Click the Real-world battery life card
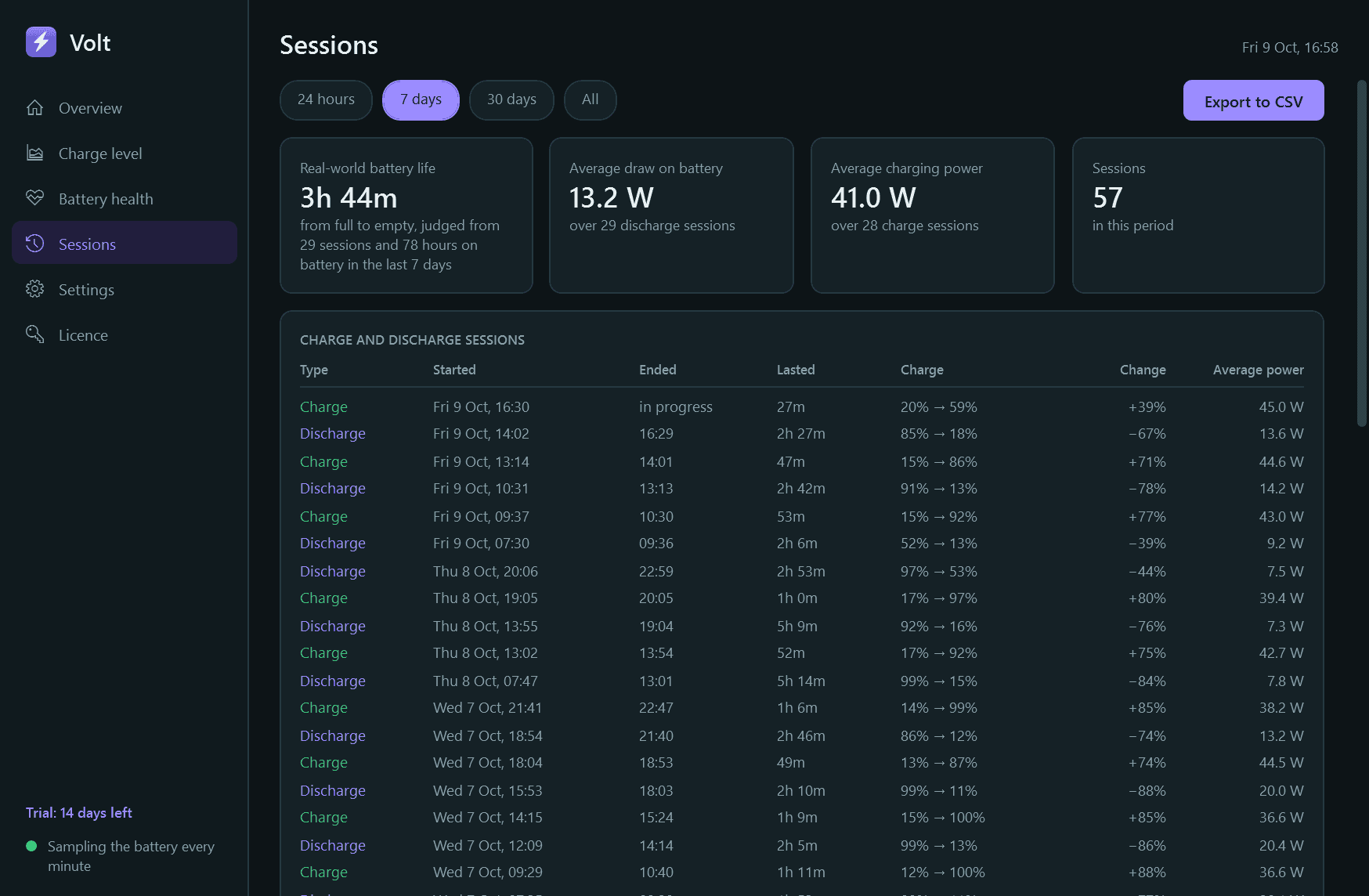 [x=406, y=215]
